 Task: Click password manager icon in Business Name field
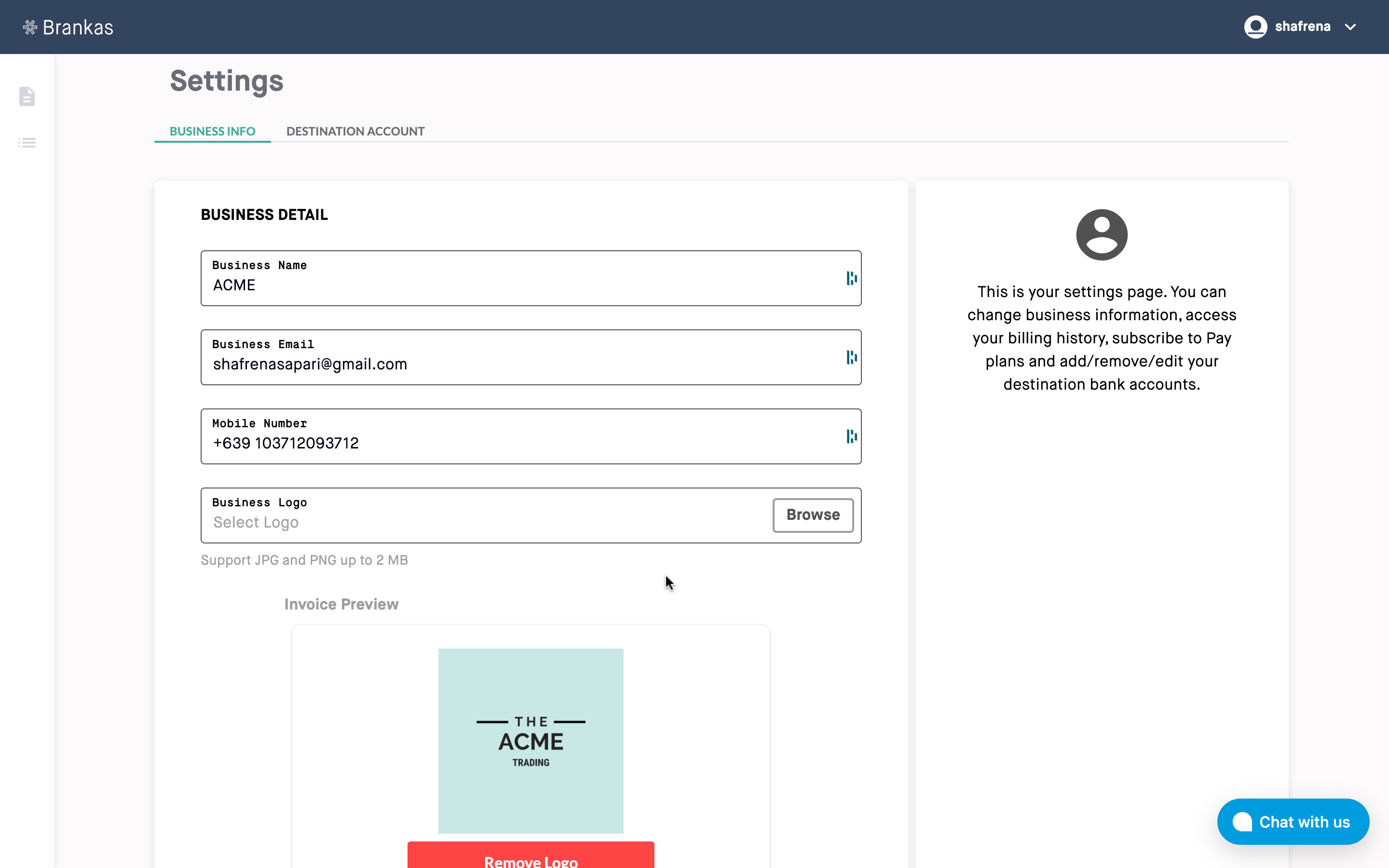point(851,278)
